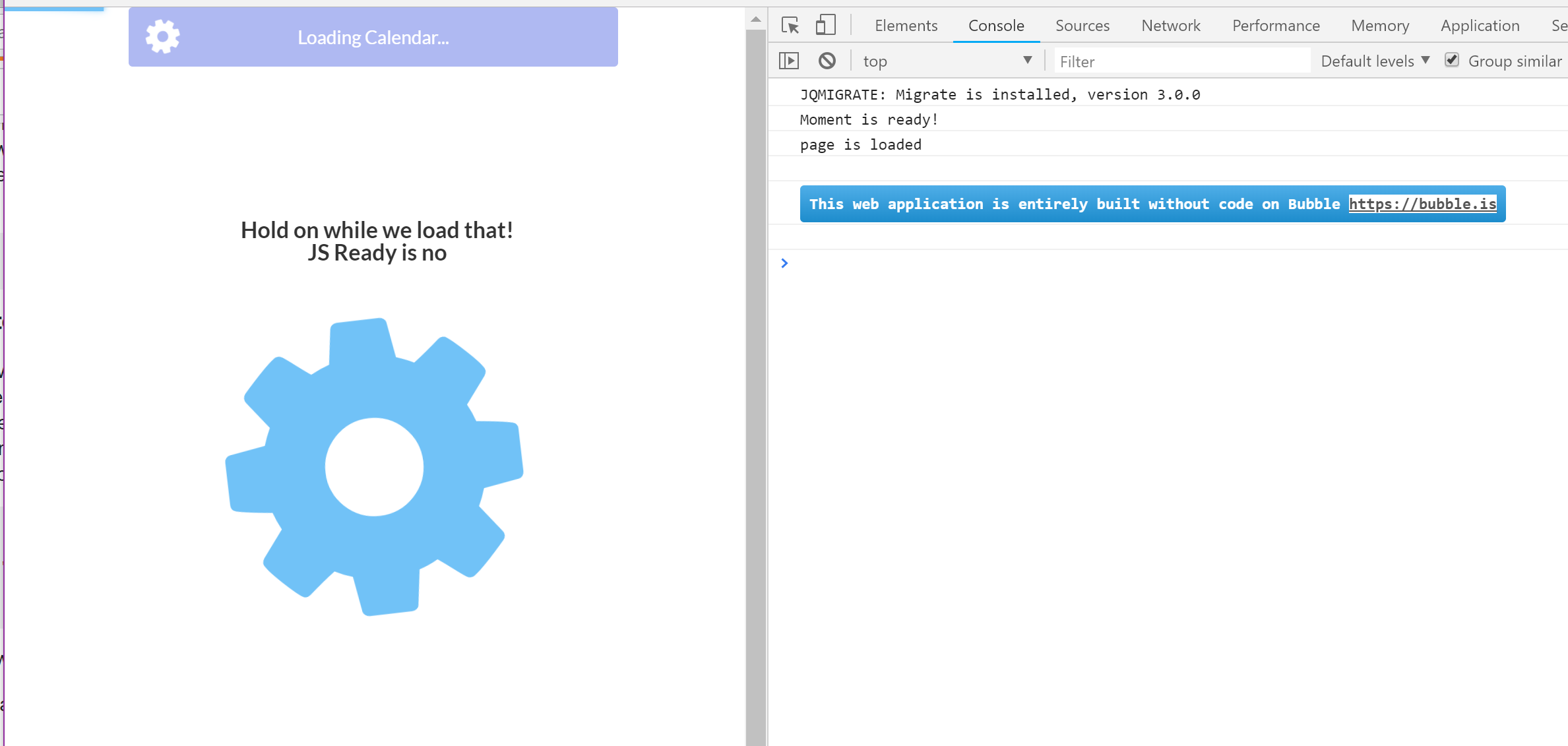This screenshot has height=746, width=1568.
Task: Expand the Default levels dropdown
Action: (x=1375, y=61)
